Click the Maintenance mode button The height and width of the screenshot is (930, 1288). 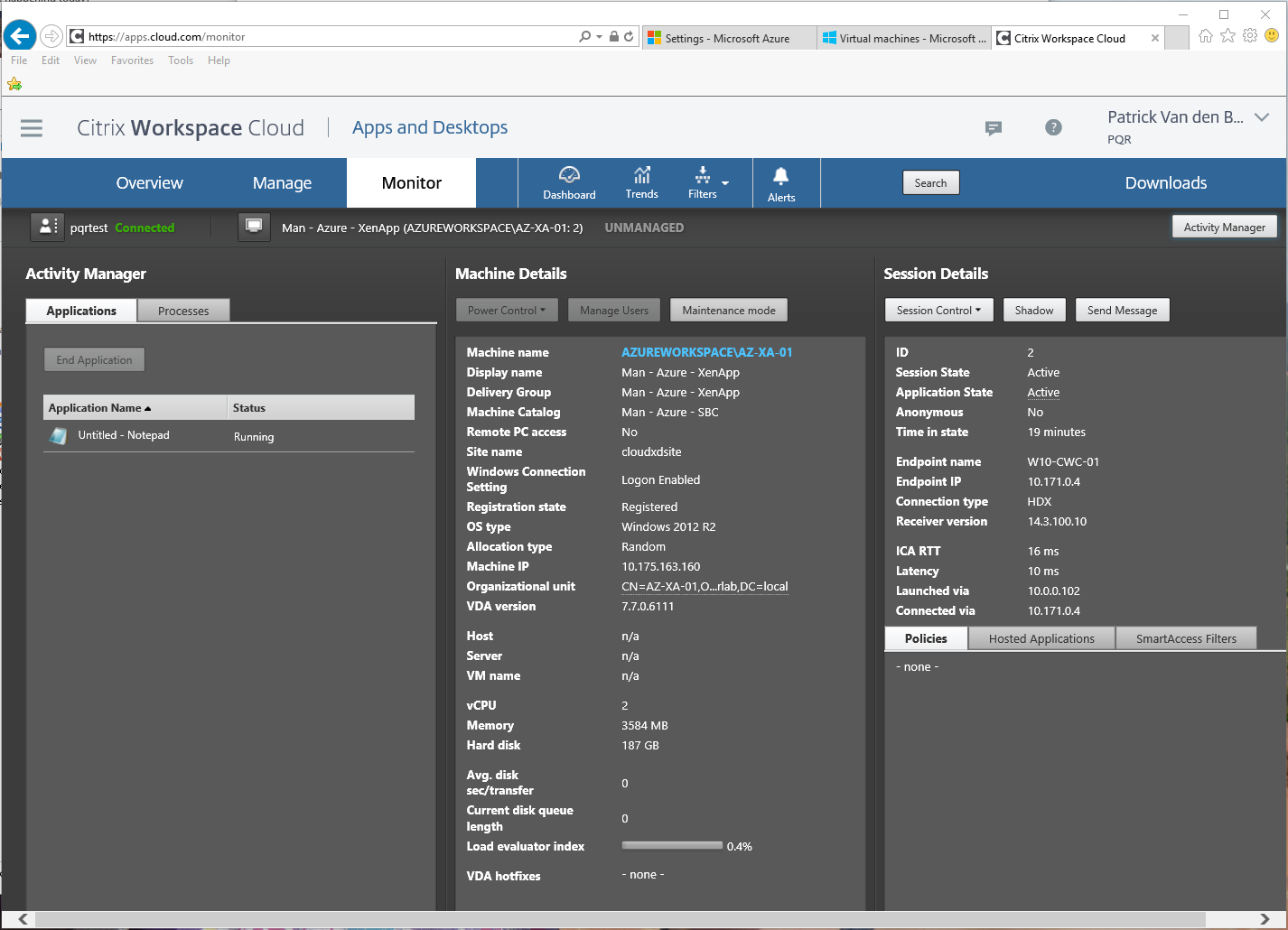(729, 310)
